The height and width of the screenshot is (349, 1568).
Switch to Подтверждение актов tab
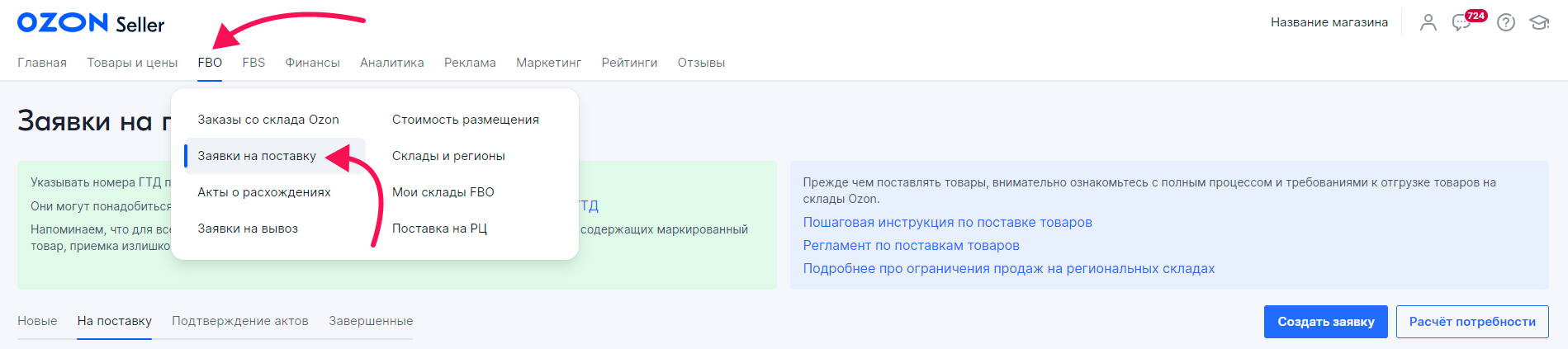[x=240, y=321]
